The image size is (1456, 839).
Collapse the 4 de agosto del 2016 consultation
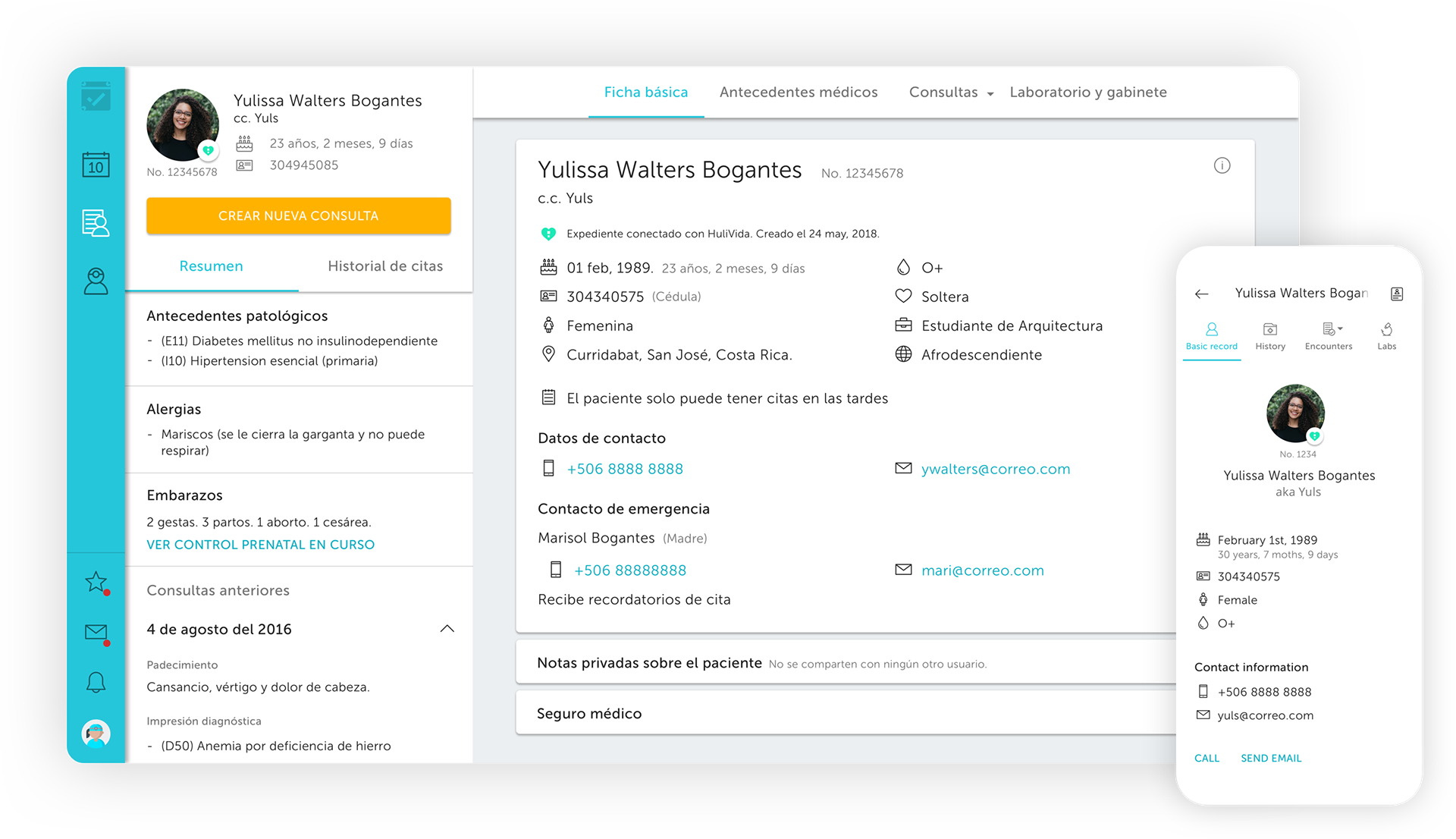coord(447,629)
